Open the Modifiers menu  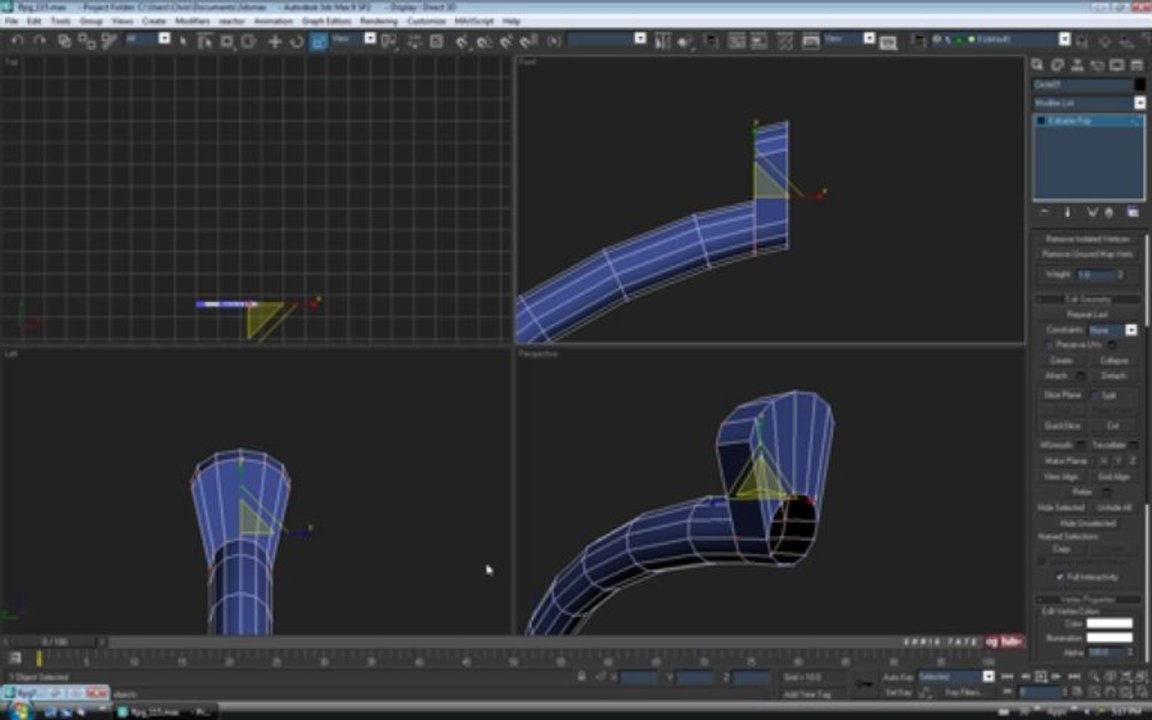coord(192,21)
